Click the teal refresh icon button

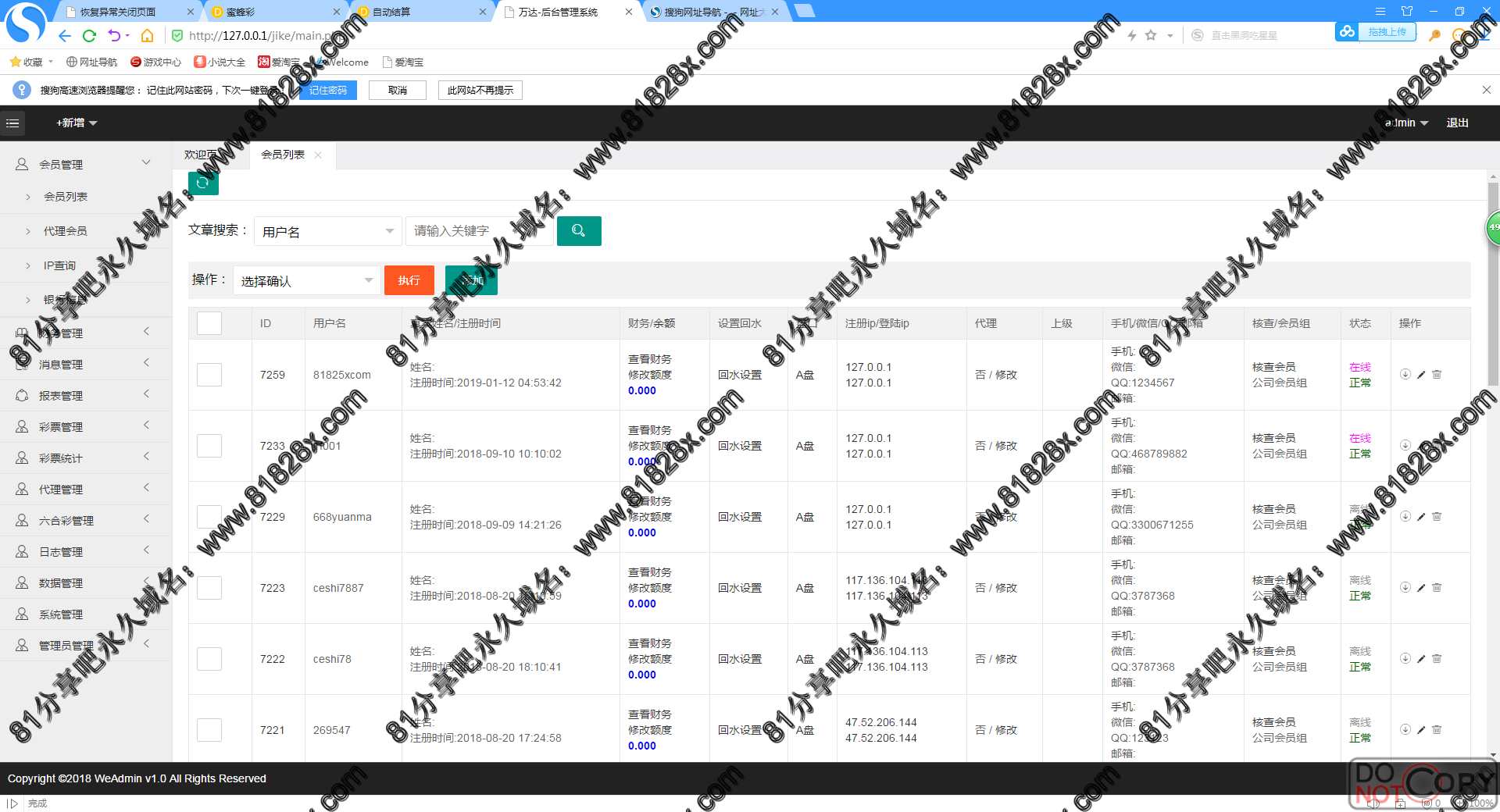tap(203, 183)
